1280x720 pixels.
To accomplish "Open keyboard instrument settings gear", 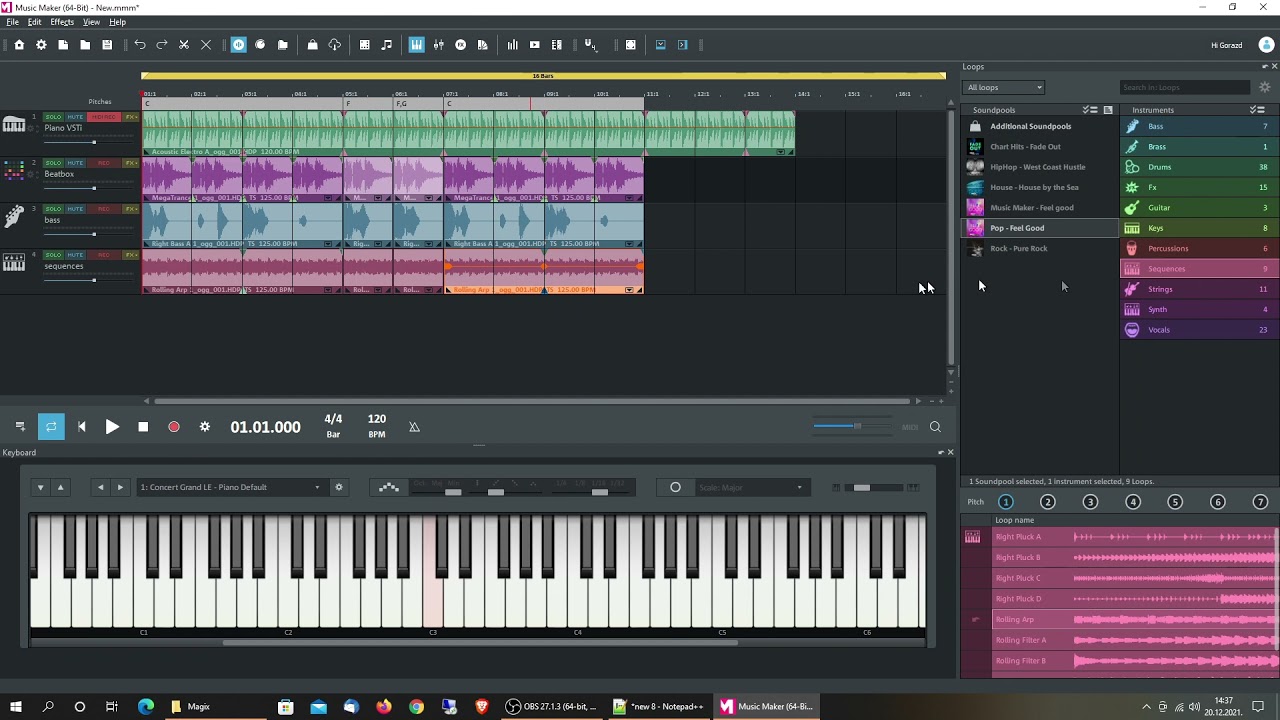I will point(339,487).
